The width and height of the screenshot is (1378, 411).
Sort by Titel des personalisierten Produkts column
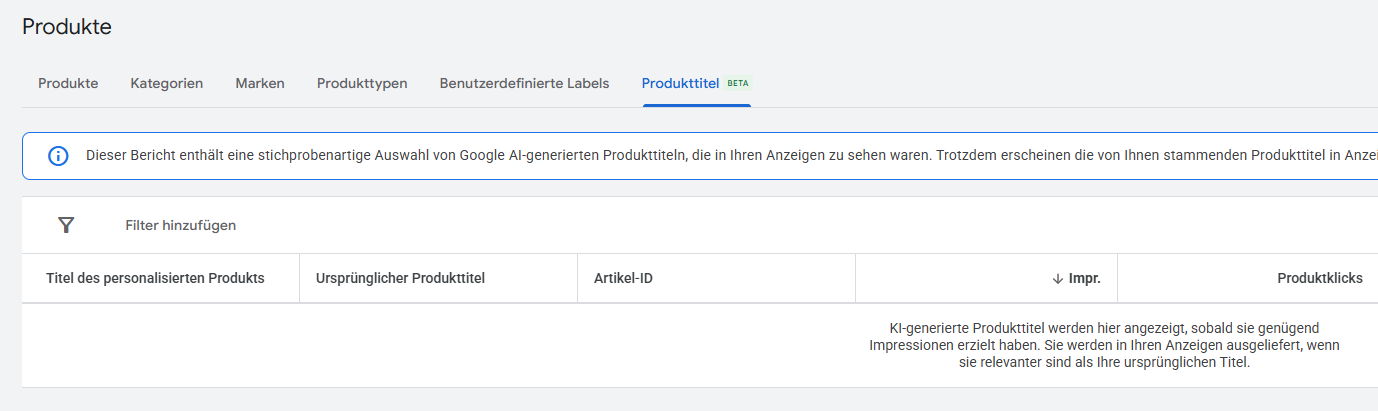(155, 278)
